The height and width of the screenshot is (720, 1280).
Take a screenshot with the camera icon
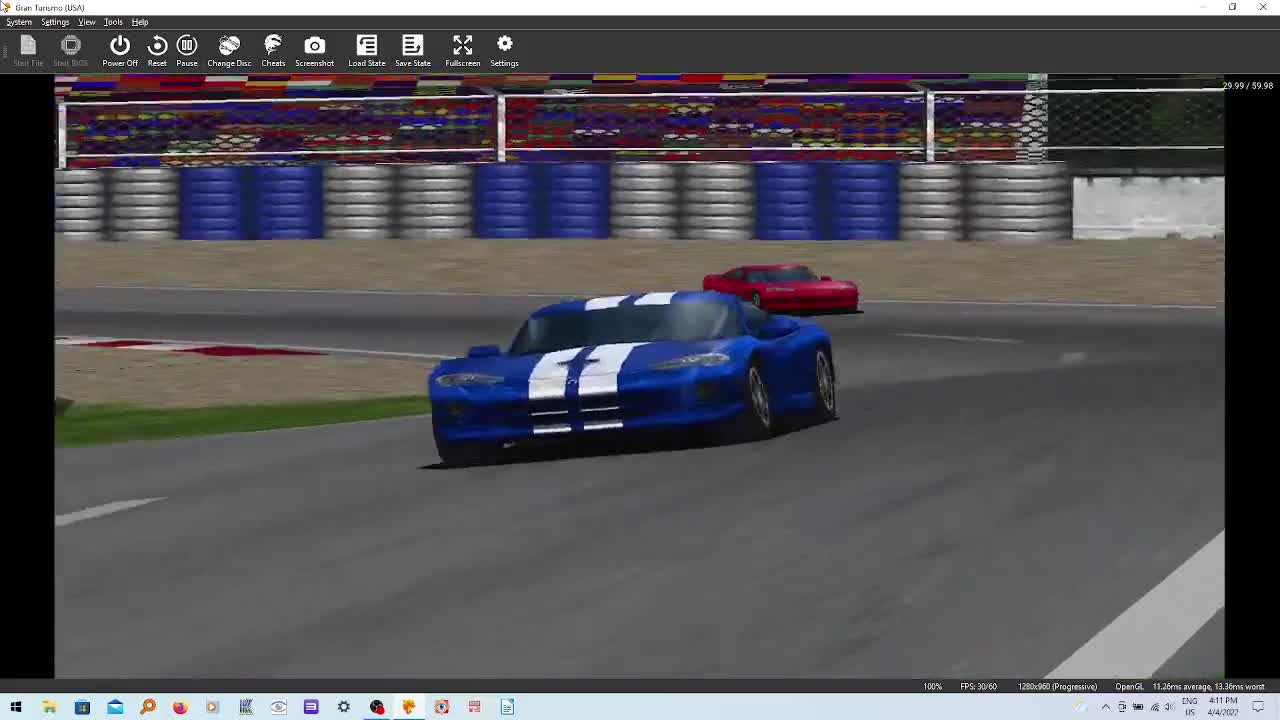pos(314,51)
